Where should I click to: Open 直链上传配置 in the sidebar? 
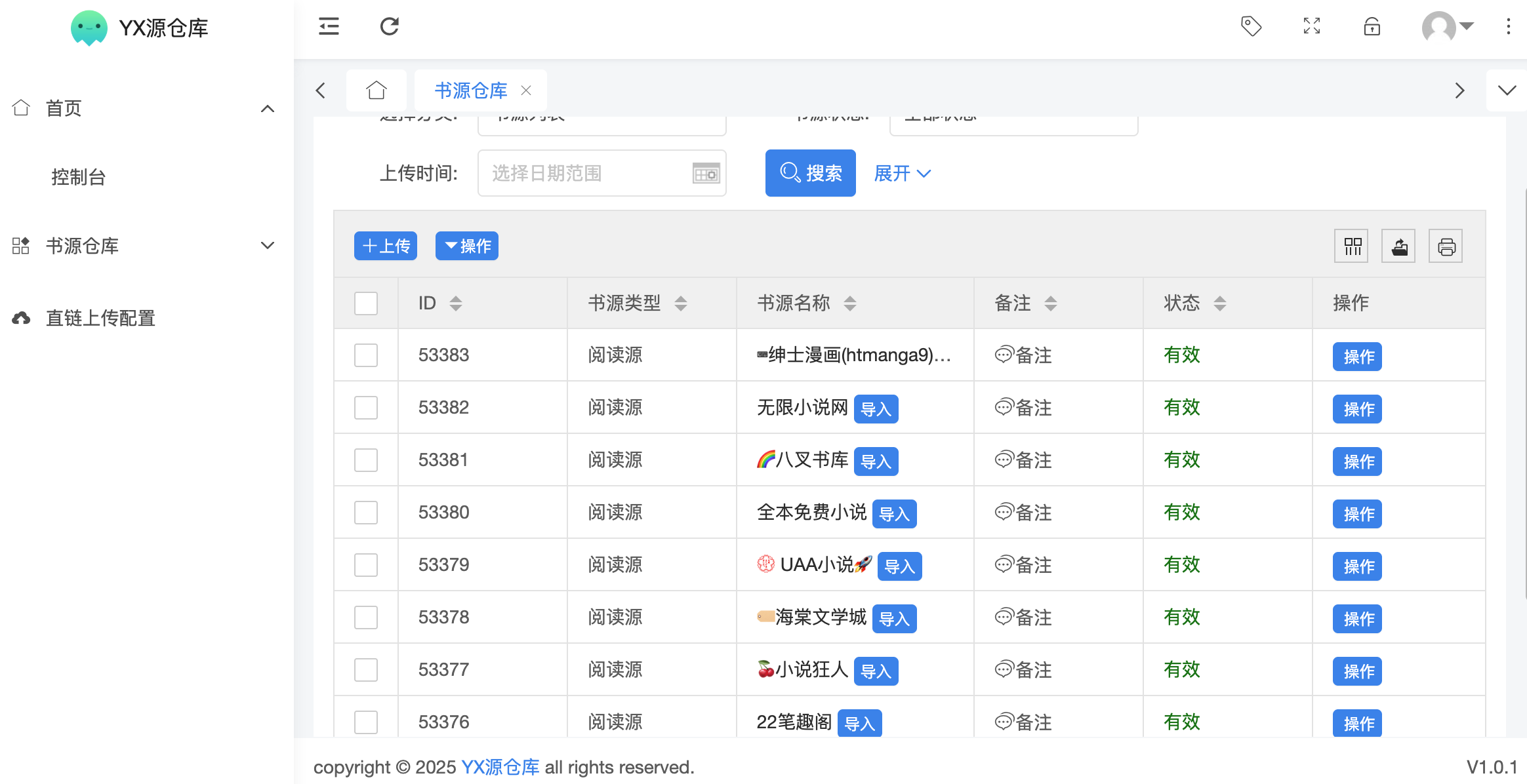[100, 318]
